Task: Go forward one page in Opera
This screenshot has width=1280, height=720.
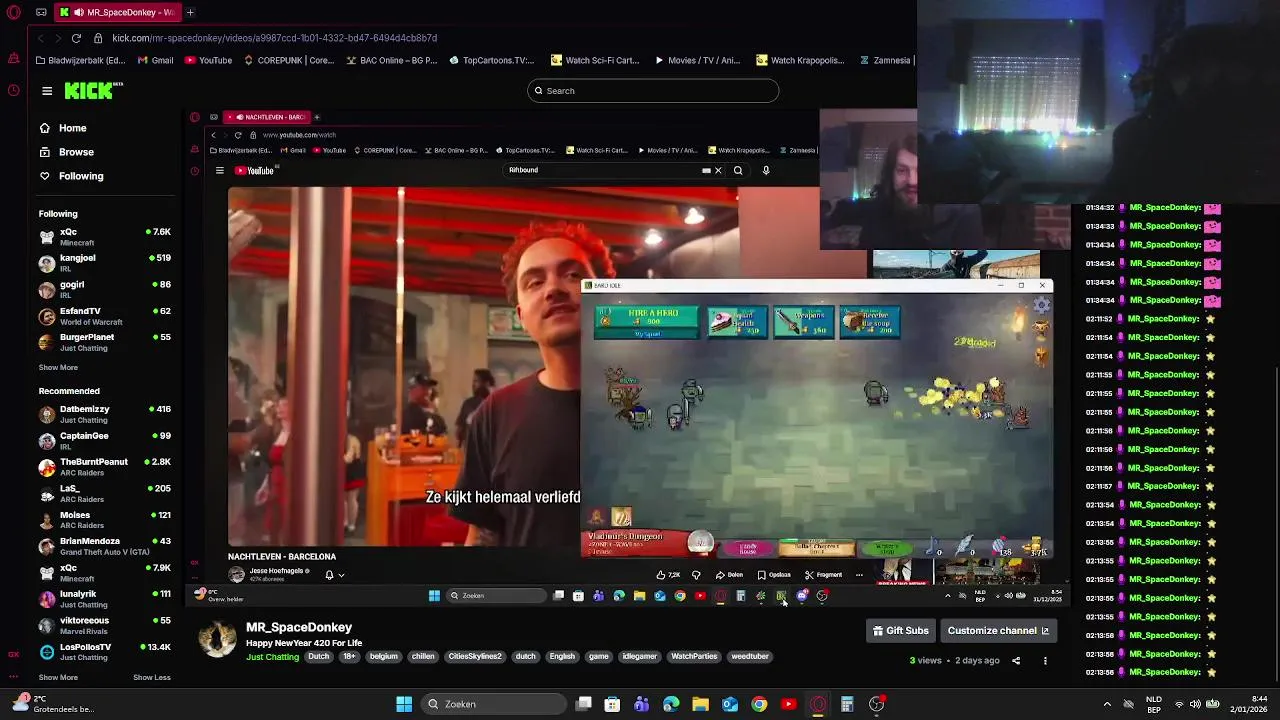Action: [x=58, y=38]
